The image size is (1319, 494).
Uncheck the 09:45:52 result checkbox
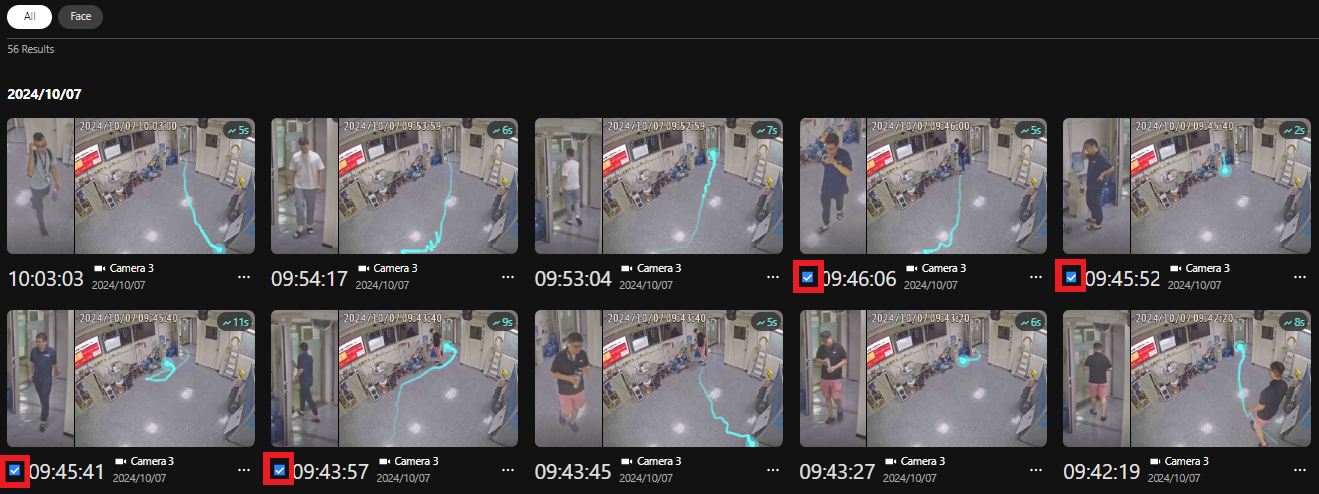click(x=1071, y=276)
